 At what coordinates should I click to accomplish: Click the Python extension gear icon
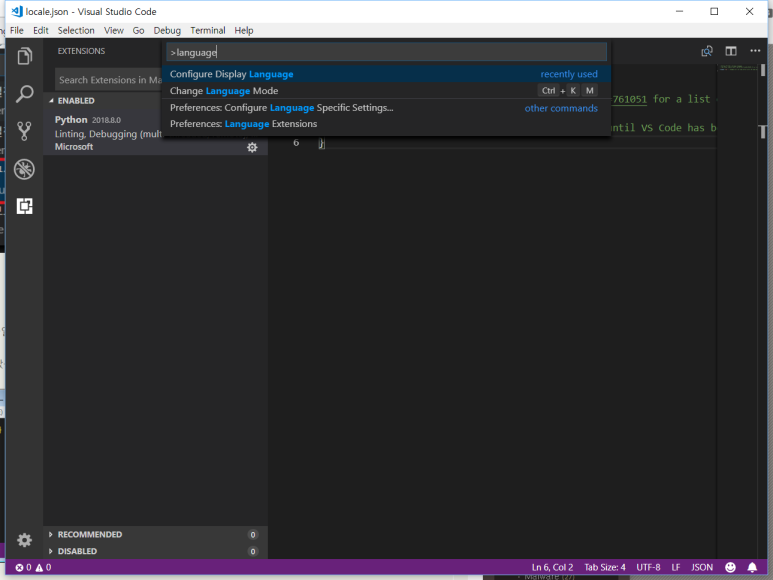click(x=252, y=147)
